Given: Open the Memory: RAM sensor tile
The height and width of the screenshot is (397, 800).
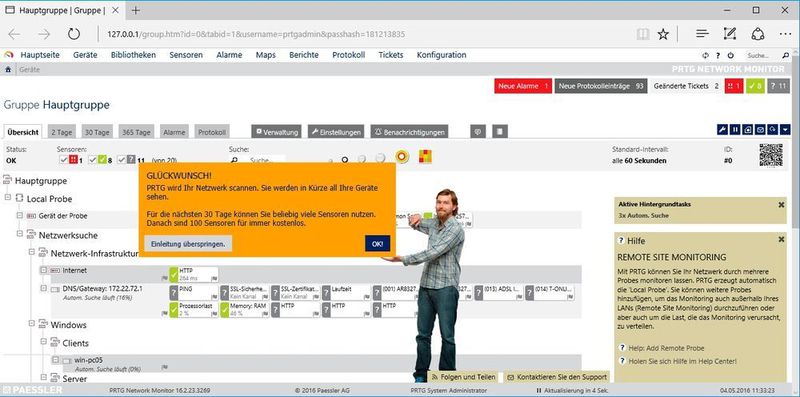Looking at the screenshot, I should click(244, 309).
